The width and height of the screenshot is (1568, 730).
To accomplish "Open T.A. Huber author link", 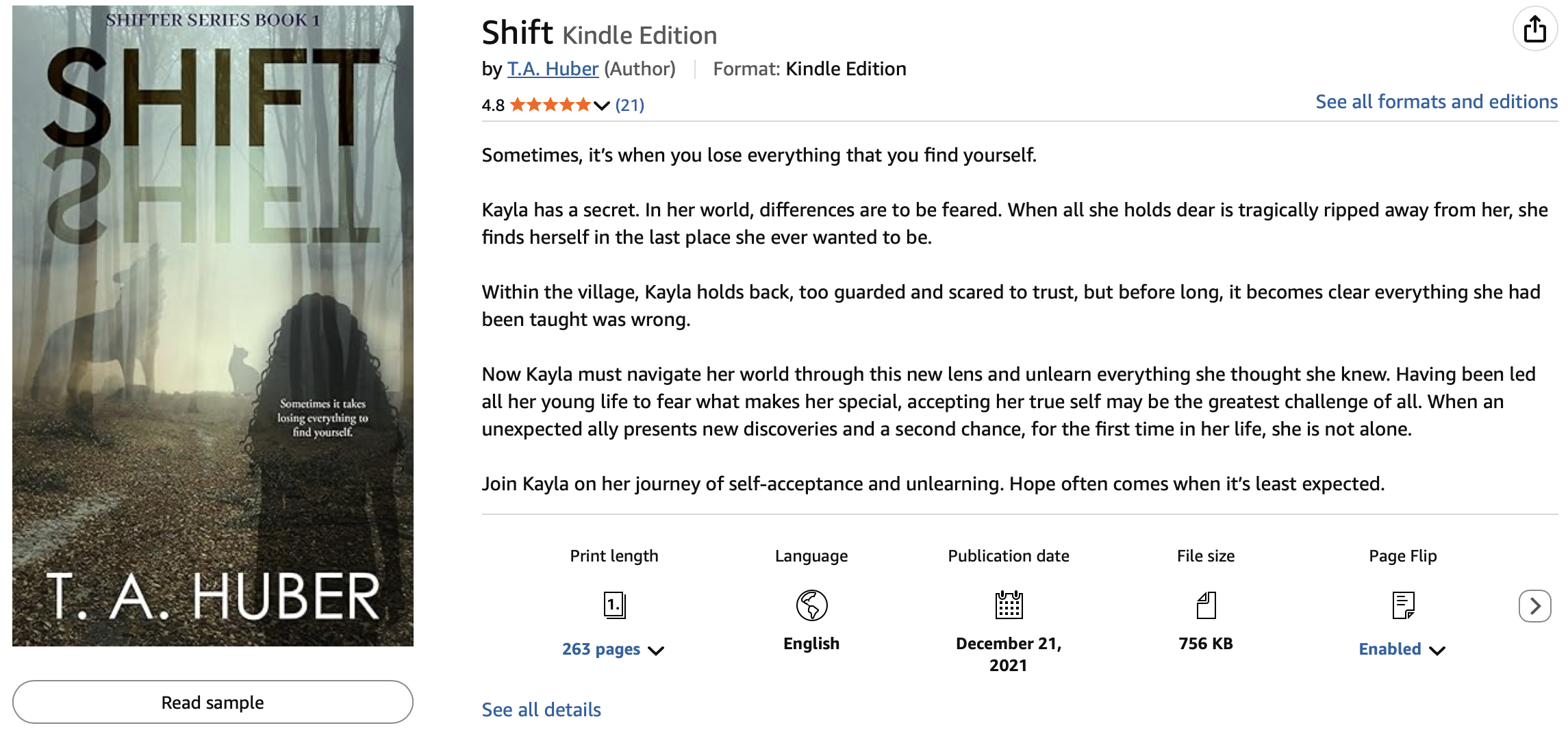I will tap(553, 69).
